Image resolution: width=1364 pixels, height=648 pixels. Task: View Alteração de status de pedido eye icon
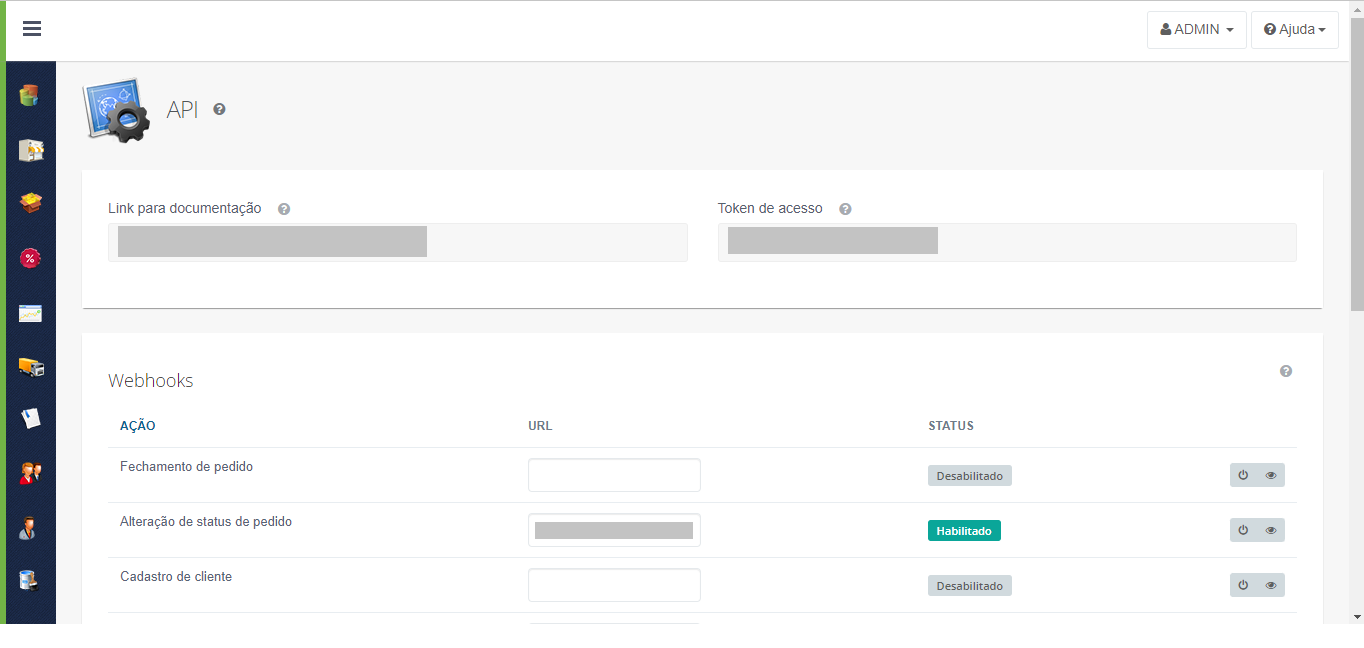click(x=1271, y=530)
